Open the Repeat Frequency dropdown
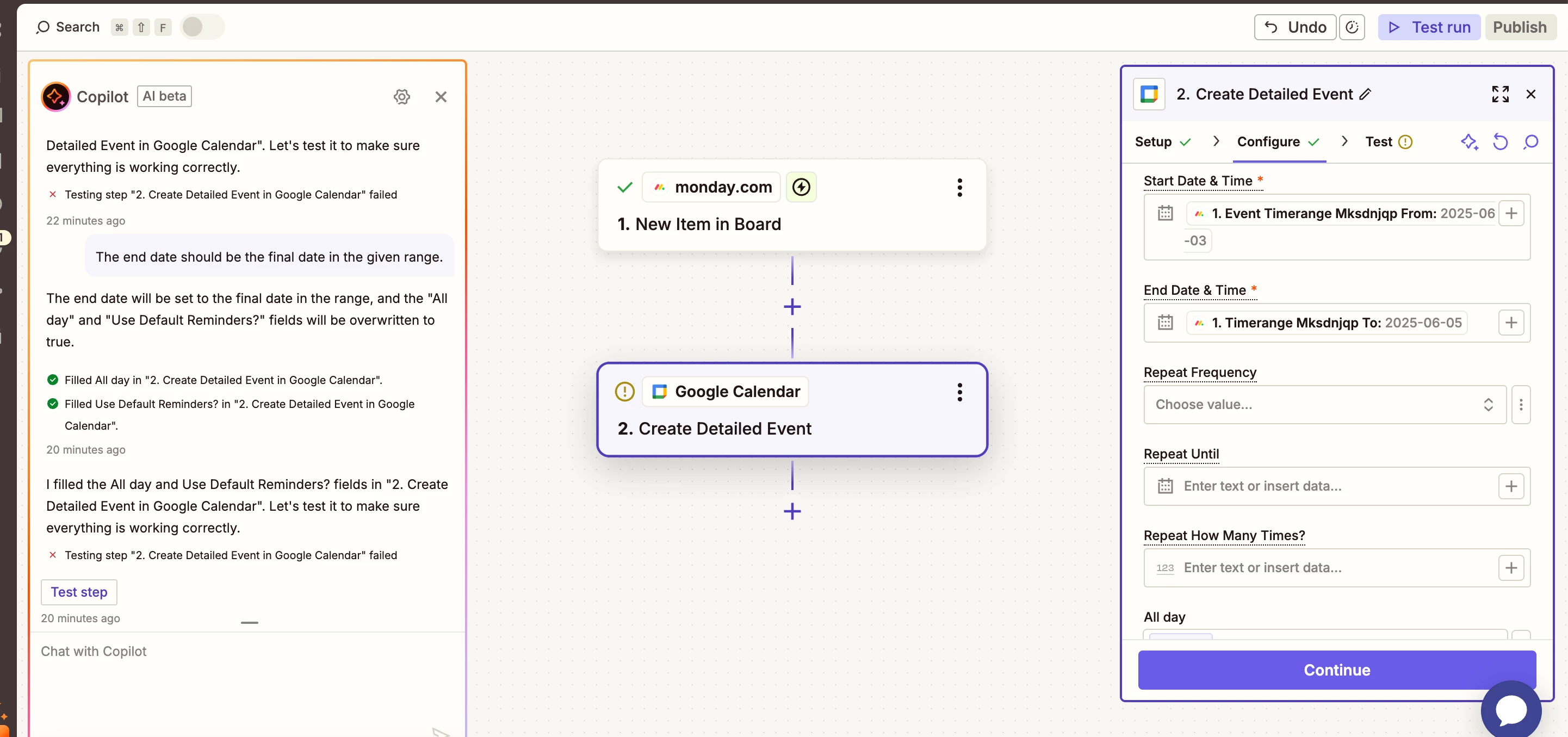Screen dimensions: 1568x737 pos(1324,405)
